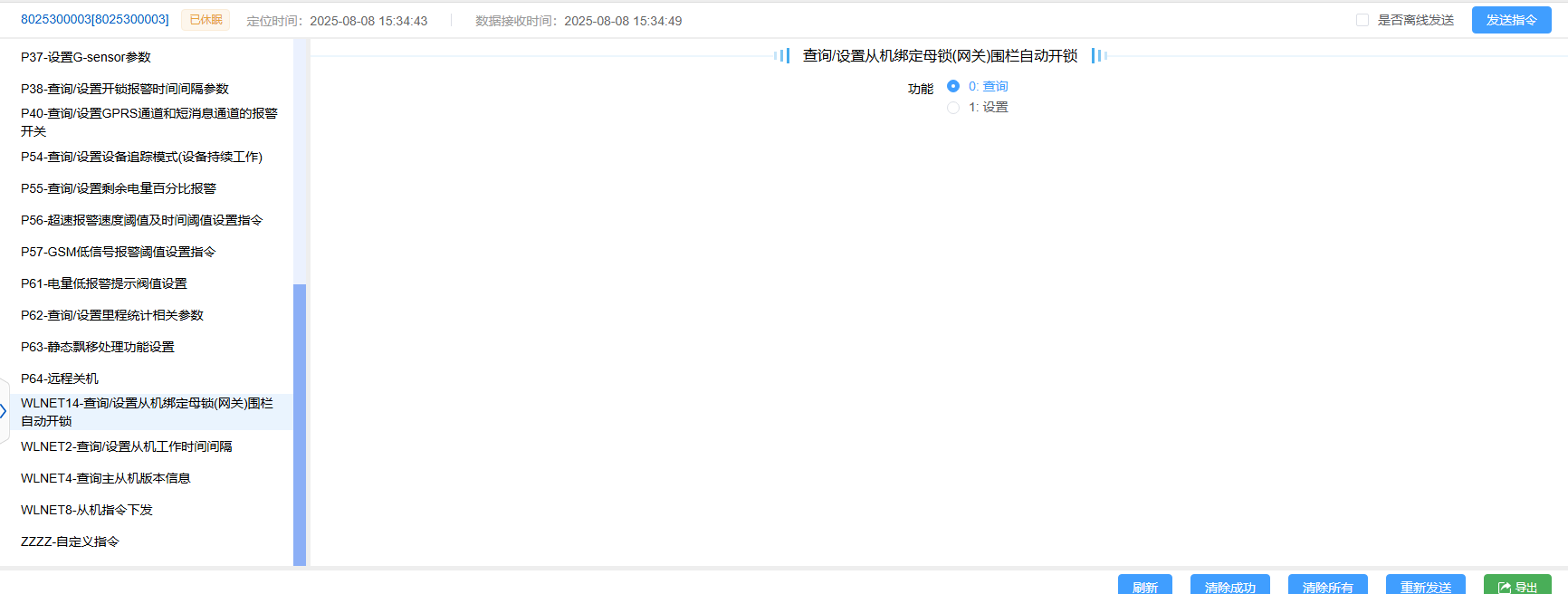This screenshot has height=594, width=1568.
Task: Choose WLNET2-查询/设置从机工作时间间隔 command
Action: [x=127, y=446]
